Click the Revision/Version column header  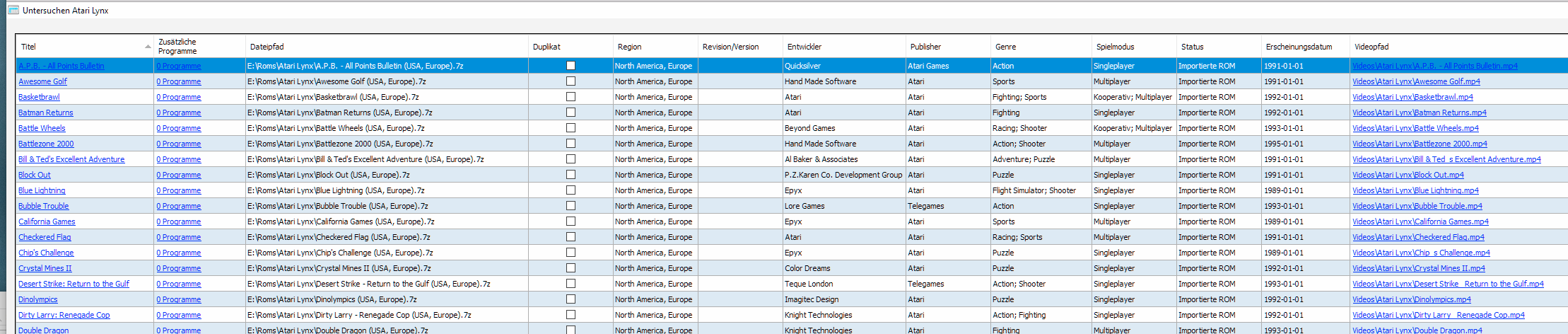pos(740,47)
